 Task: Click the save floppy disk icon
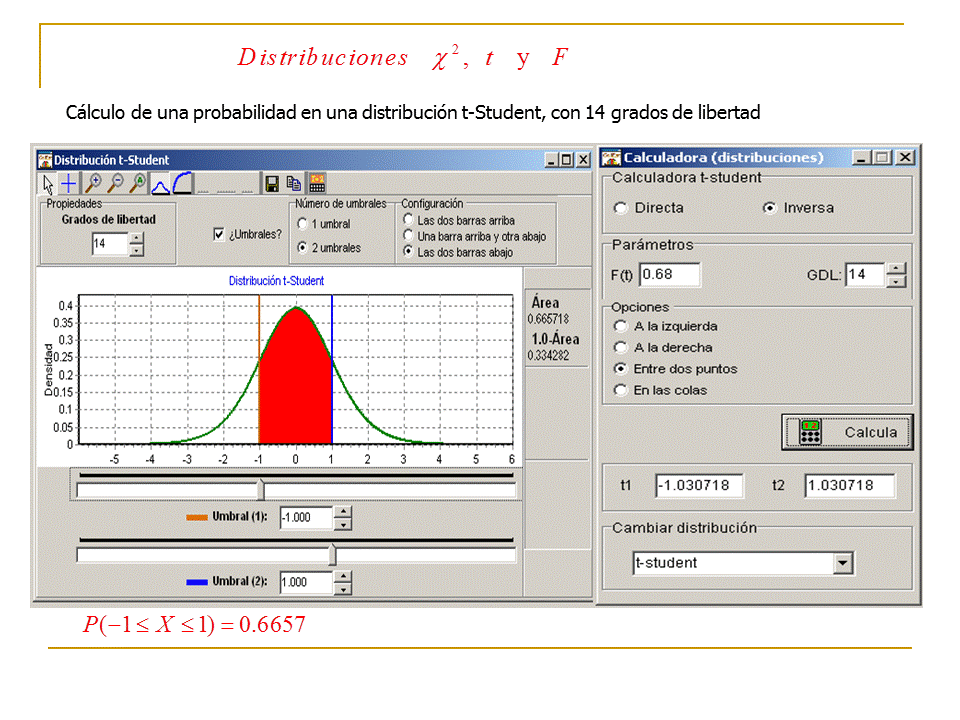pos(271,183)
